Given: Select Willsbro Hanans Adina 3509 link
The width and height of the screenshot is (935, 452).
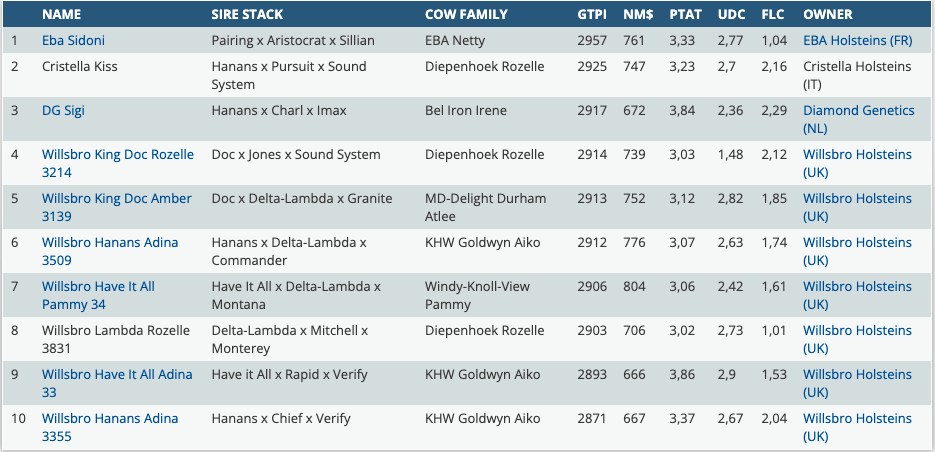Looking at the screenshot, I should click(110, 243).
